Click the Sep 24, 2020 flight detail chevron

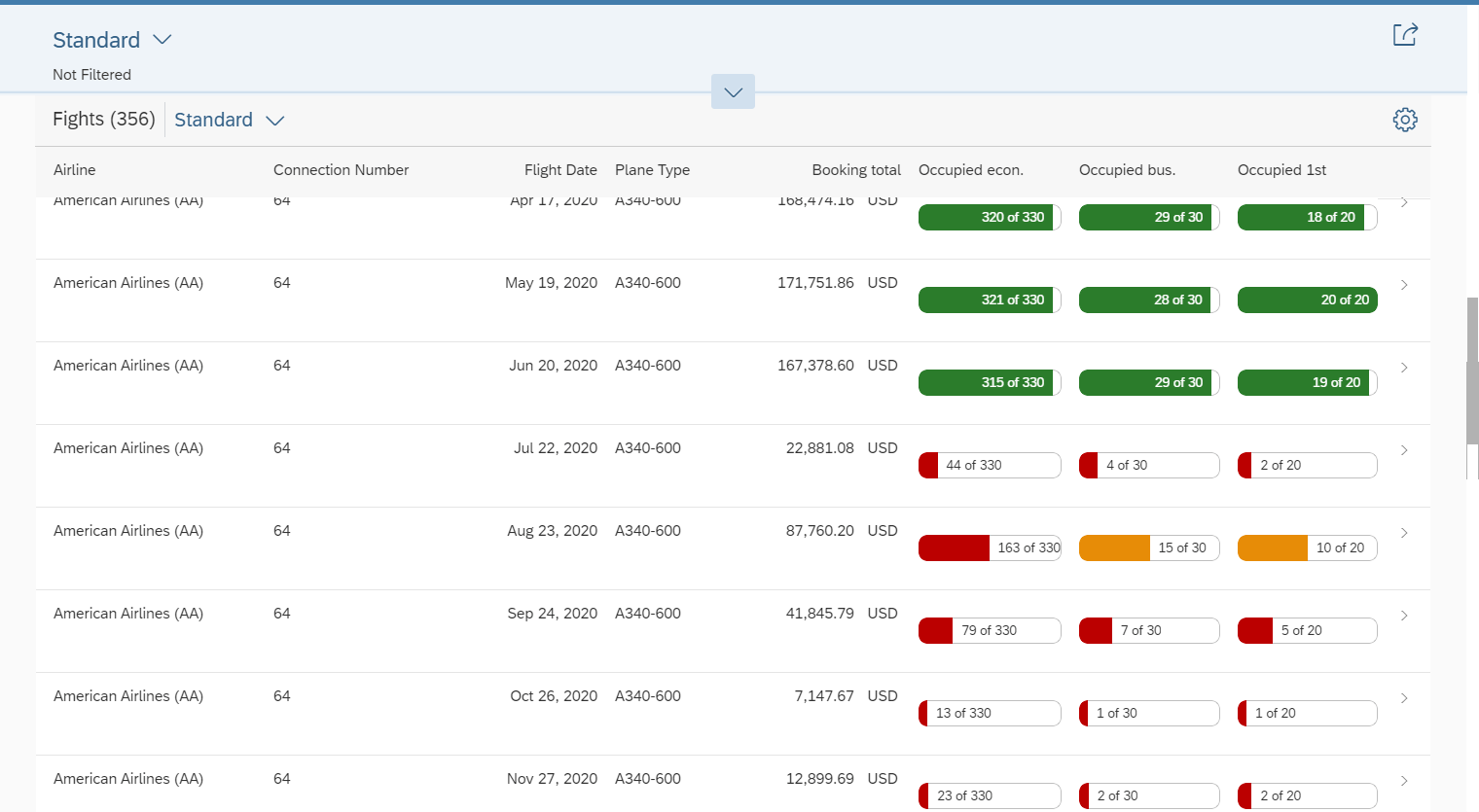click(1403, 615)
